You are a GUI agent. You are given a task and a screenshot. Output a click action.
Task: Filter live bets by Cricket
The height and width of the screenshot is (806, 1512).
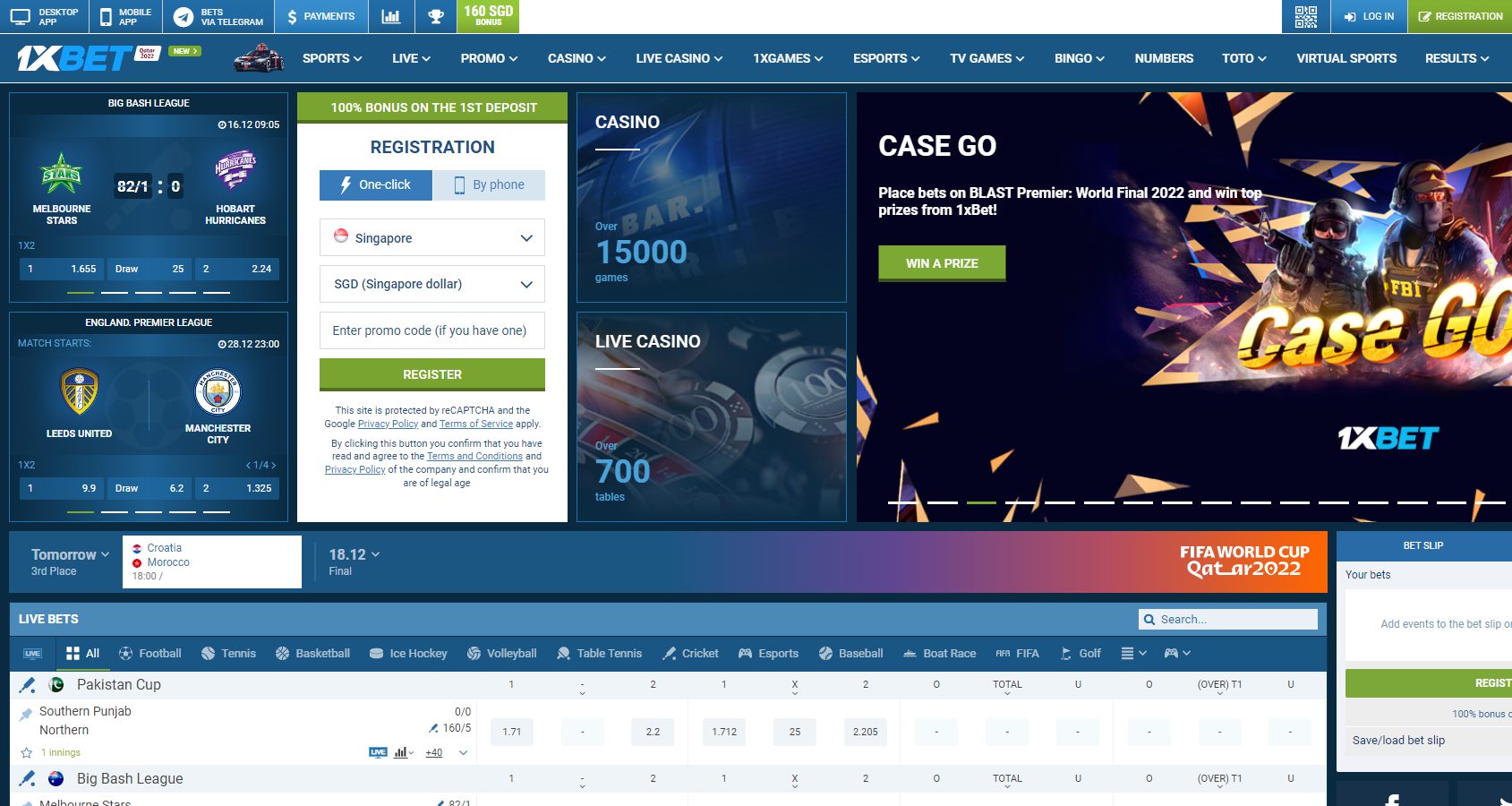pyautogui.click(x=690, y=654)
